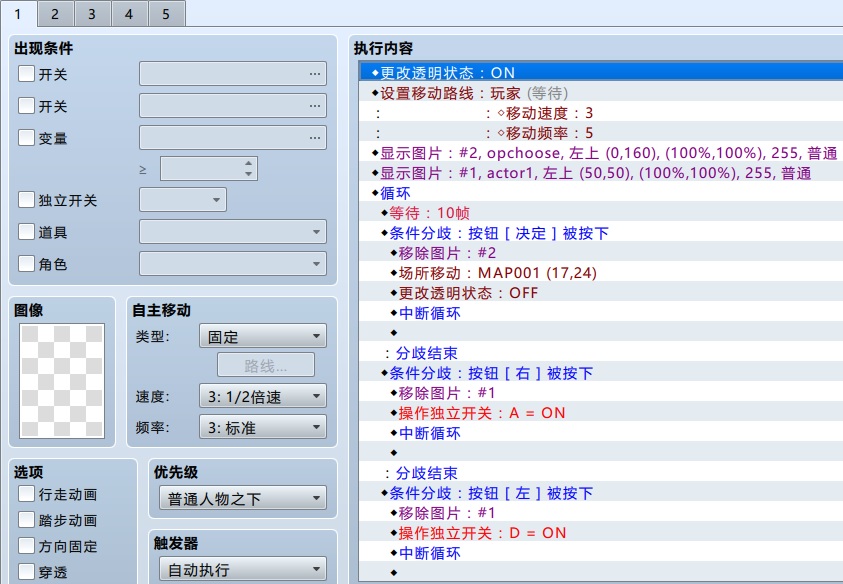Open the first 开关 selector field
This screenshot has width=843, height=584.
[x=233, y=74]
